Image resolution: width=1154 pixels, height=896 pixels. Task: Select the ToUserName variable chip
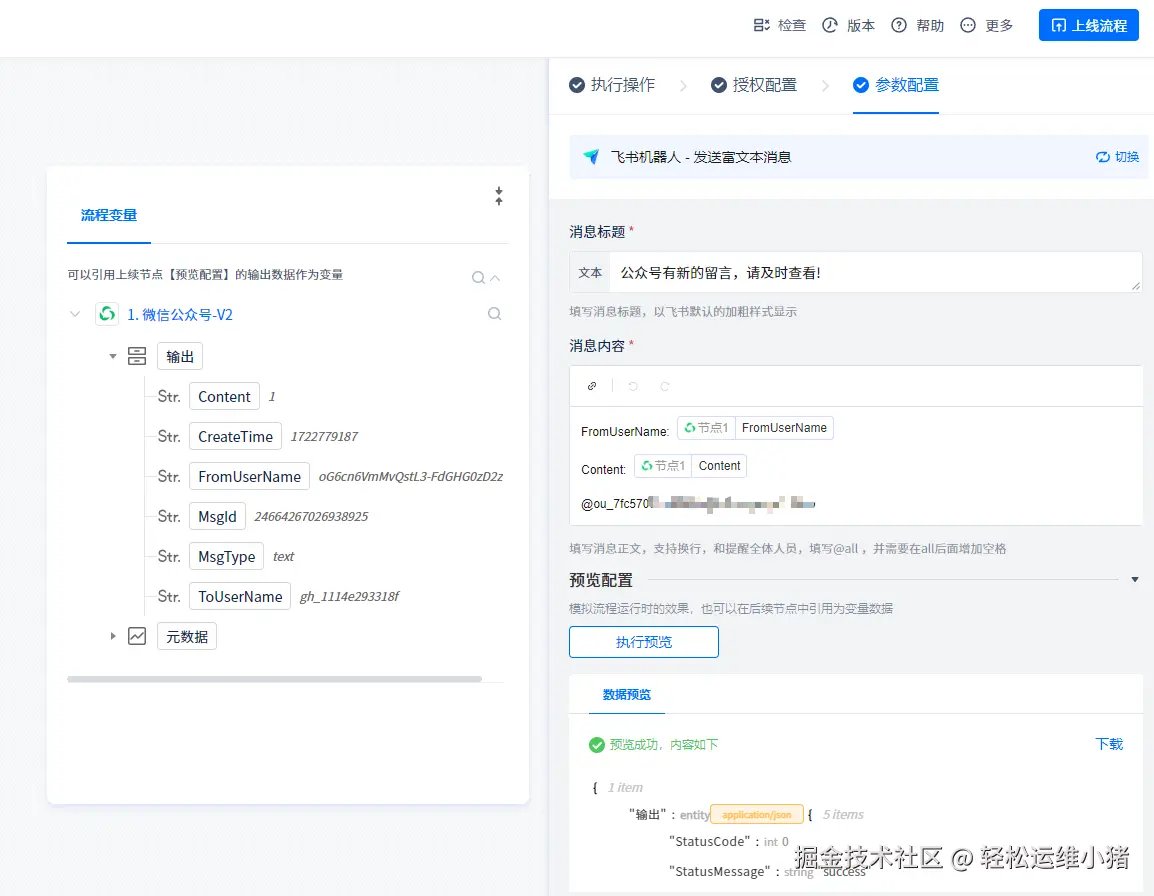click(240, 596)
